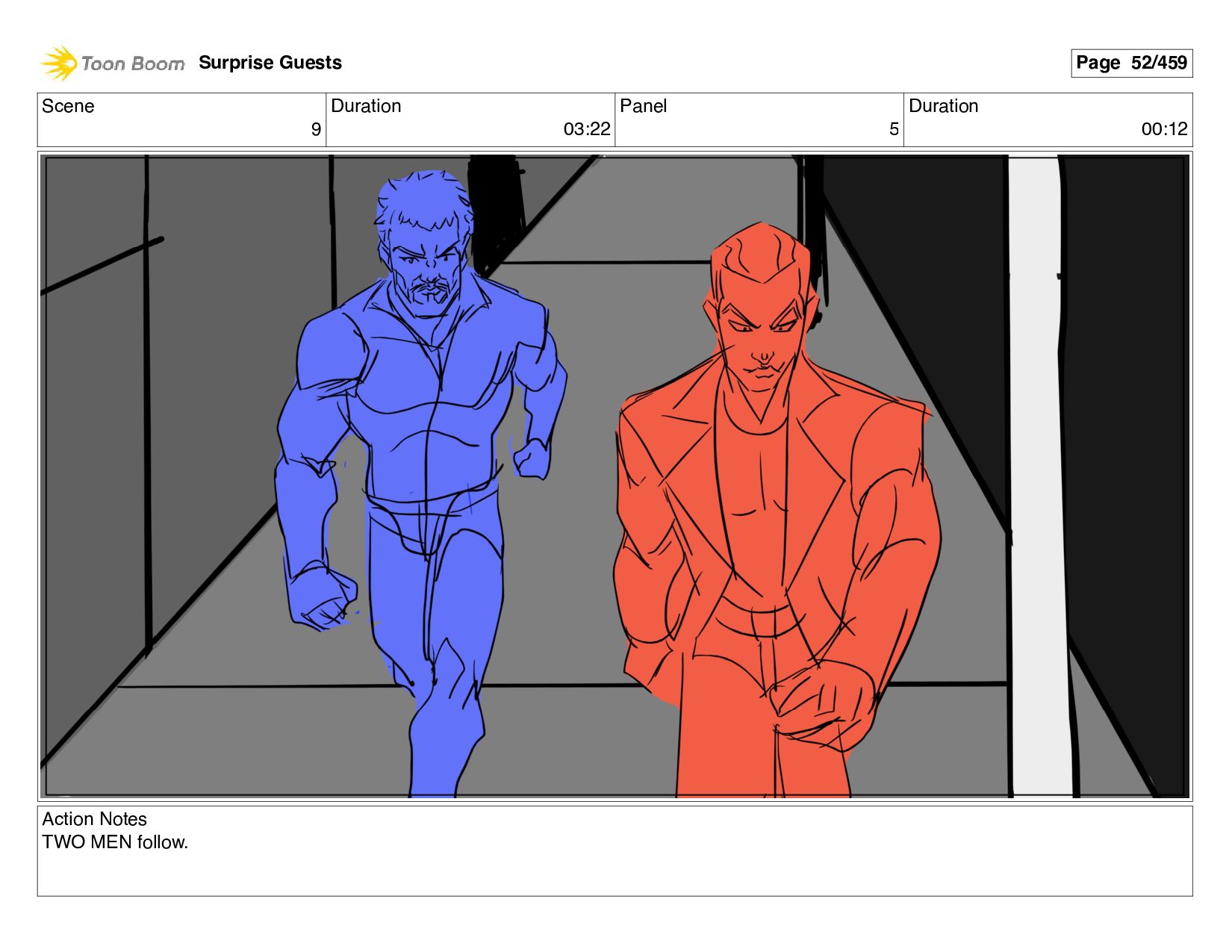The height and width of the screenshot is (952, 1232).
Task: Click the 'Page 52/459' indicator
Action: 1131,63
